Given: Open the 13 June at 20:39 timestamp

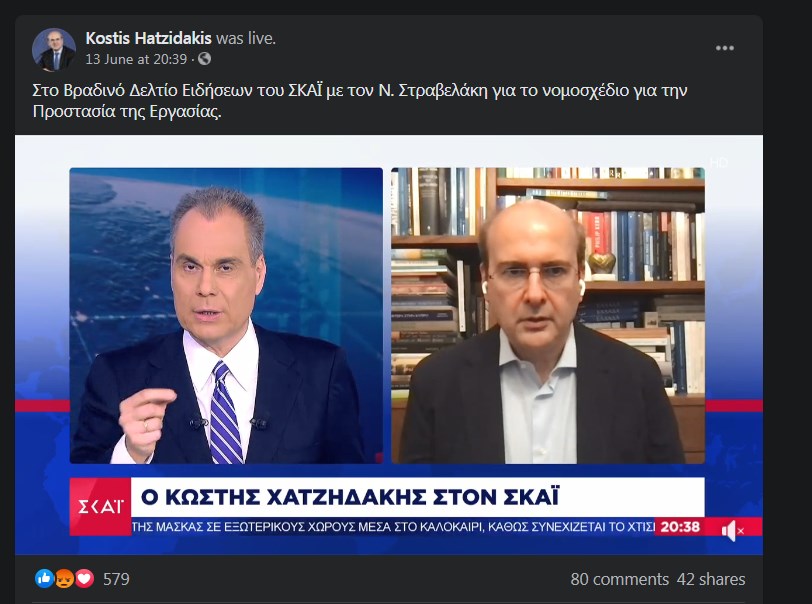Looking at the screenshot, I should pyautogui.click(x=136, y=59).
